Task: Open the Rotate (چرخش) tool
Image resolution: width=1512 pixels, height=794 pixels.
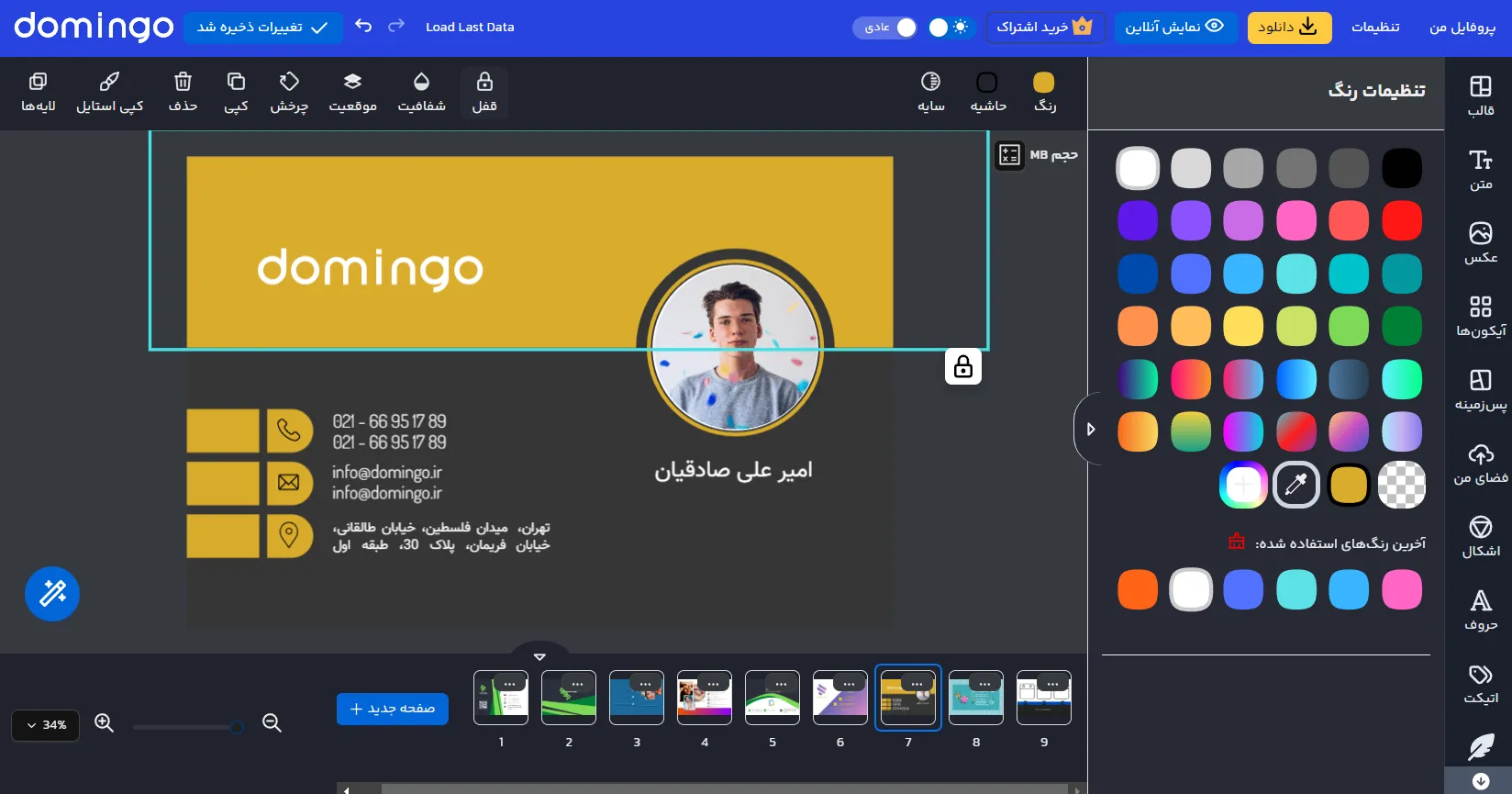Action: (x=289, y=93)
